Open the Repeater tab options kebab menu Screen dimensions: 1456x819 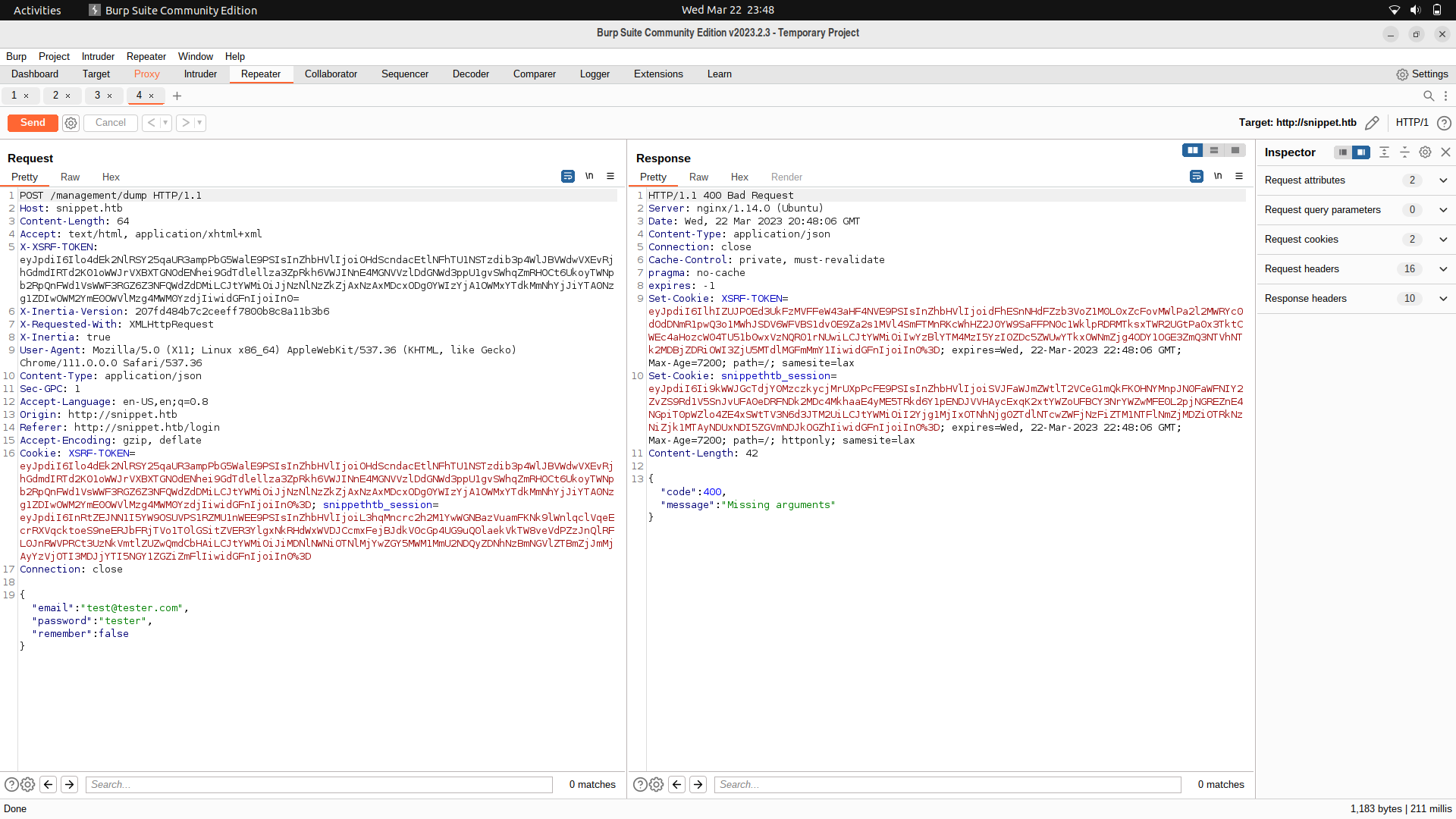pyautogui.click(x=1445, y=96)
